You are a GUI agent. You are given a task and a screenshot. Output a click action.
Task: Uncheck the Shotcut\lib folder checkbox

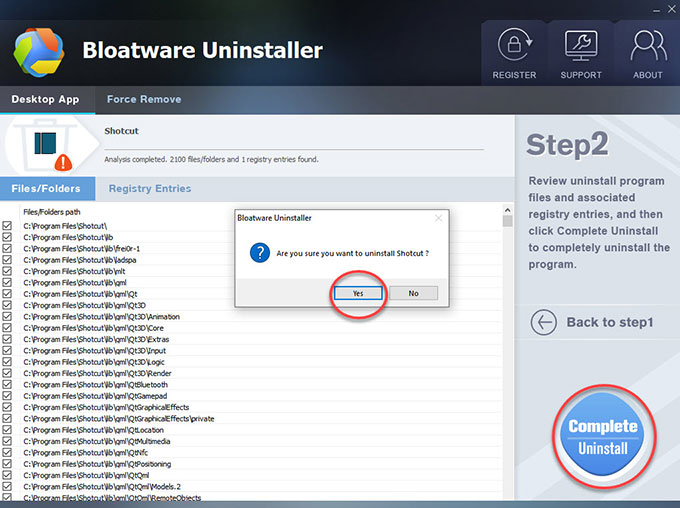pyautogui.click(x=7, y=237)
